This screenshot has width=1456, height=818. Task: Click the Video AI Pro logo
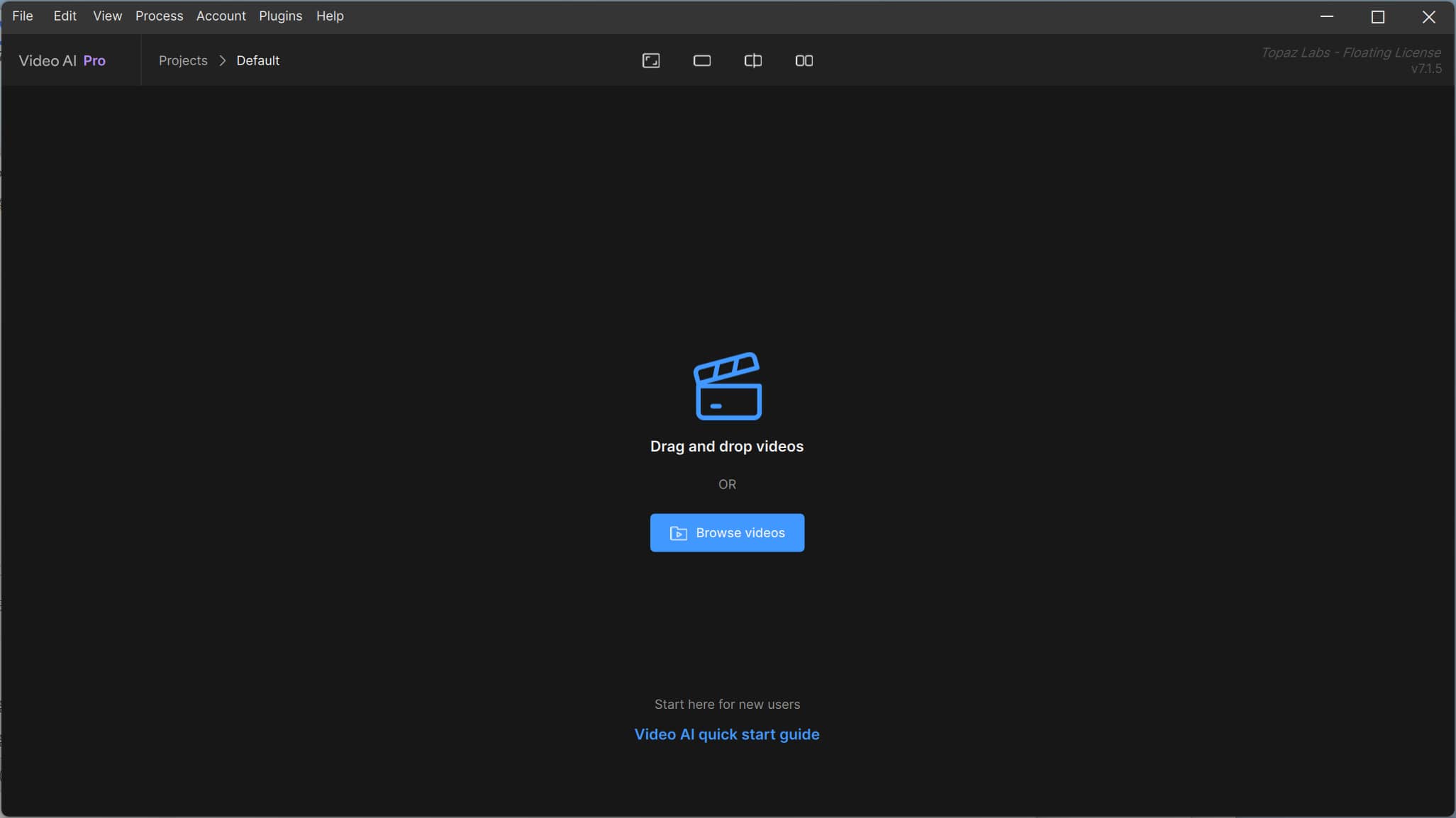(62, 61)
